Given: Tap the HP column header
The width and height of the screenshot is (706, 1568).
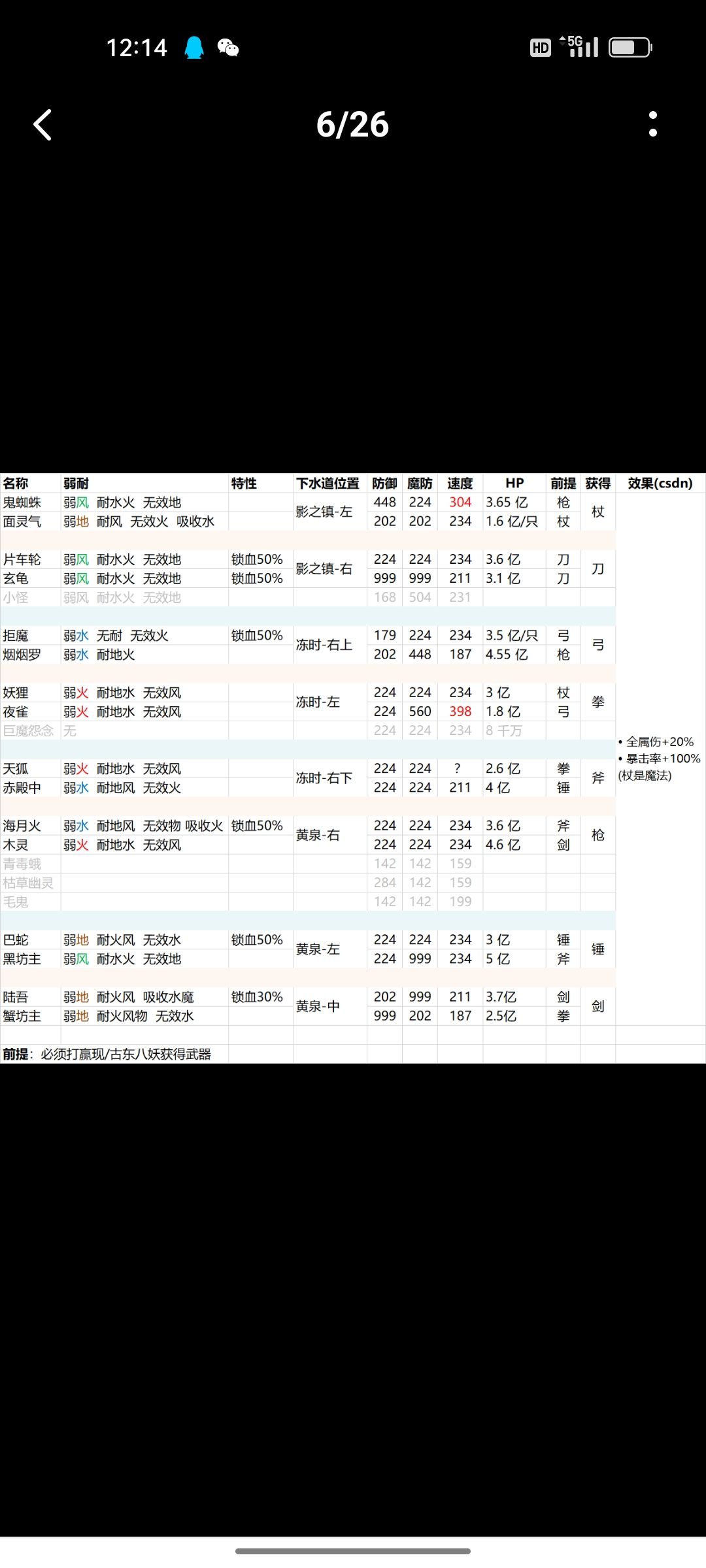Looking at the screenshot, I should click(514, 483).
